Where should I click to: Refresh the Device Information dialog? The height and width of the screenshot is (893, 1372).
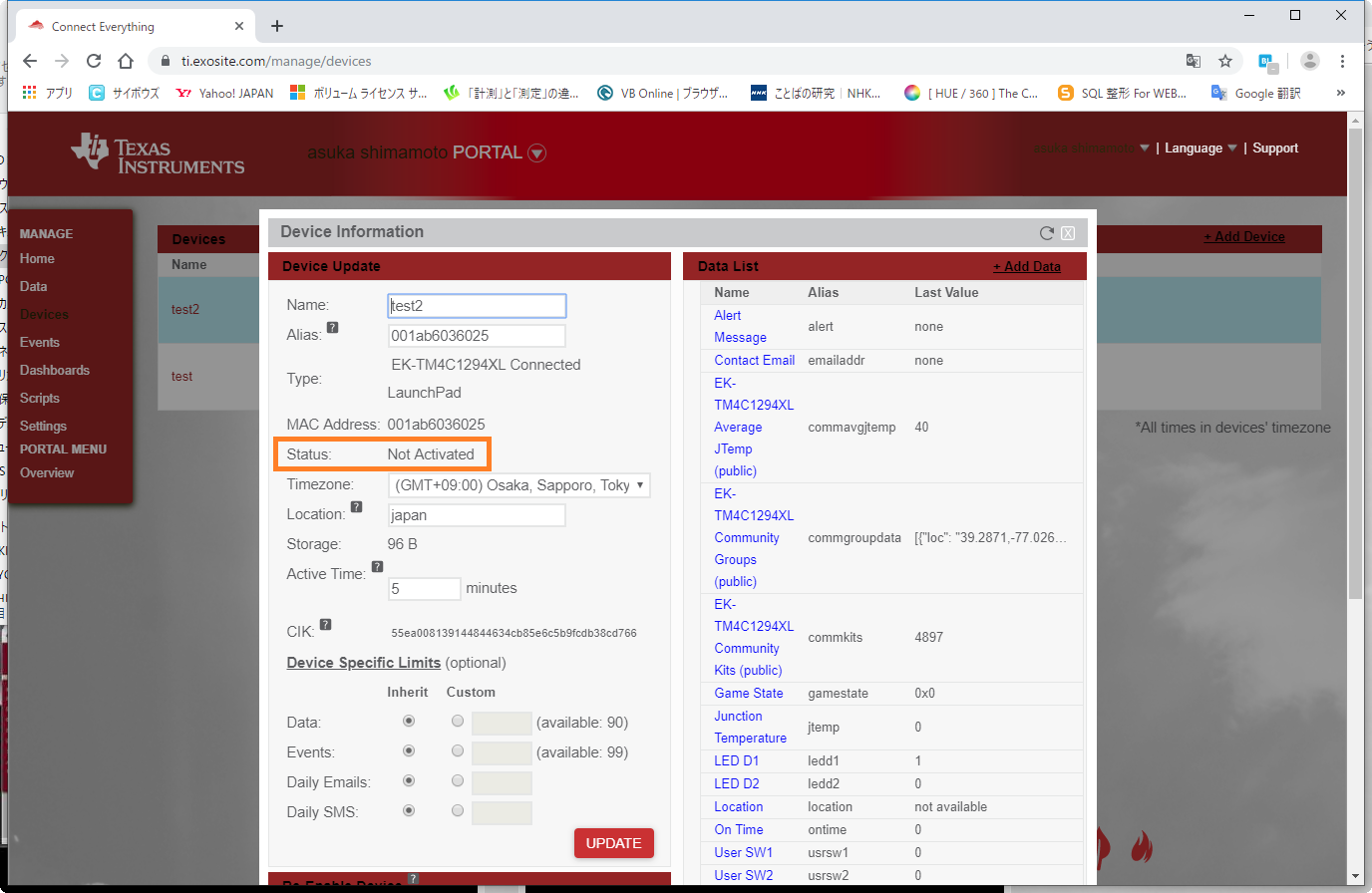pos(1047,233)
